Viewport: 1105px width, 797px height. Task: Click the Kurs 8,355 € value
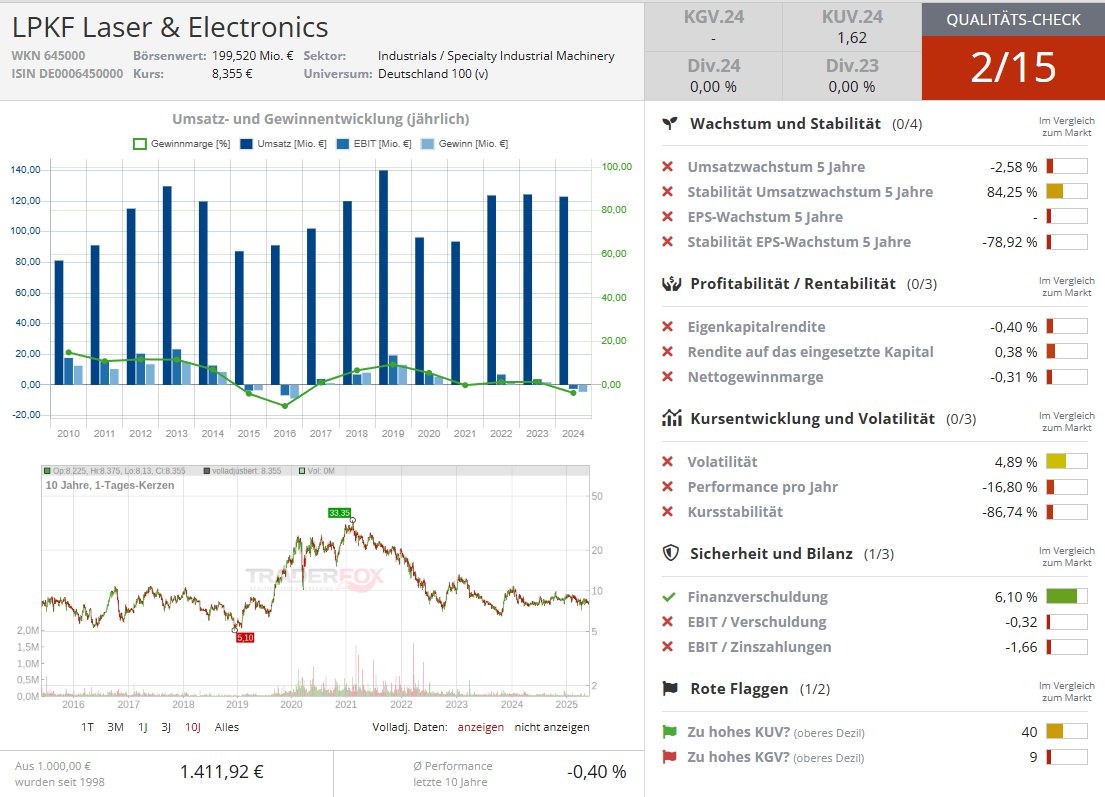(232, 73)
